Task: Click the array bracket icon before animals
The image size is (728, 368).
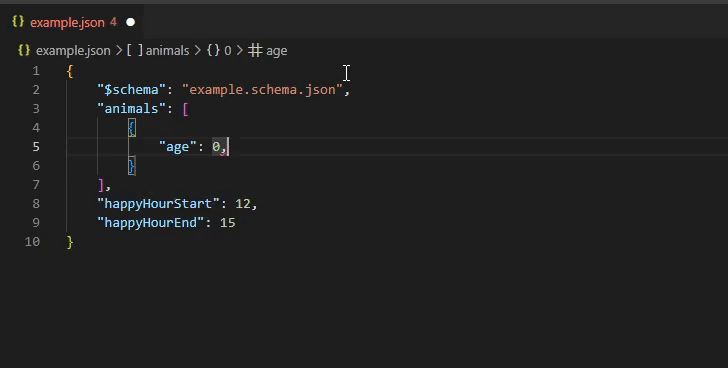Action: 135,50
